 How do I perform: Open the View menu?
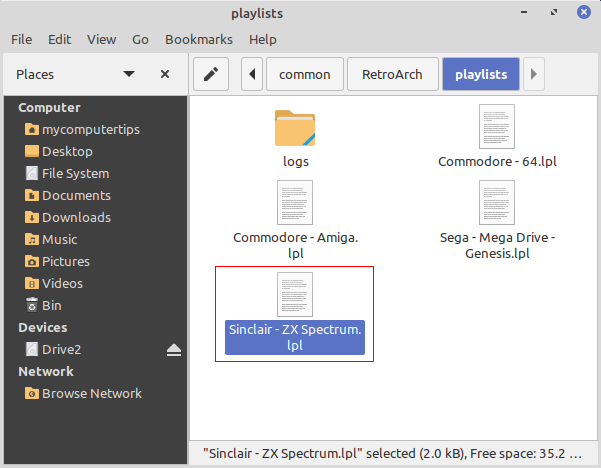(101, 39)
